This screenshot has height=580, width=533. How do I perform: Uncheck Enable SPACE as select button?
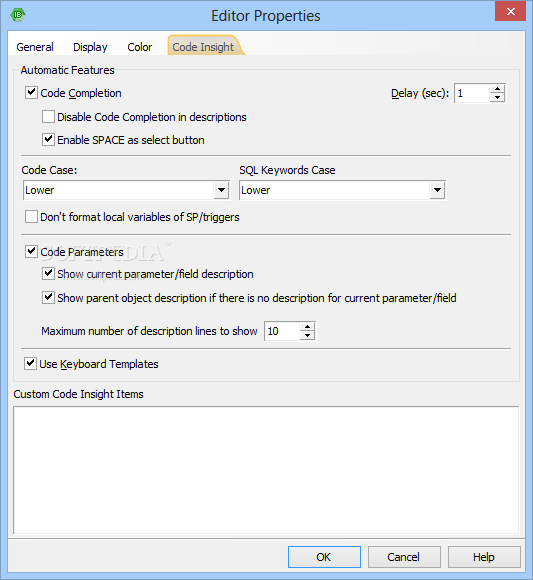click(48, 140)
